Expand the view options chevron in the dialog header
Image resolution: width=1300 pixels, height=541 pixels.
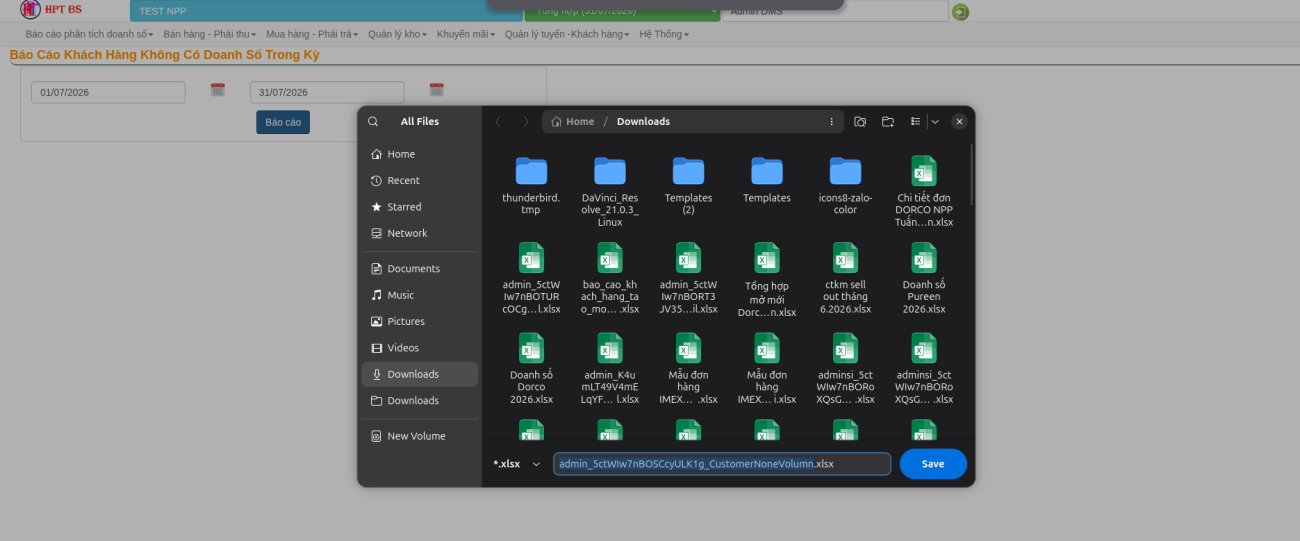[x=935, y=121]
